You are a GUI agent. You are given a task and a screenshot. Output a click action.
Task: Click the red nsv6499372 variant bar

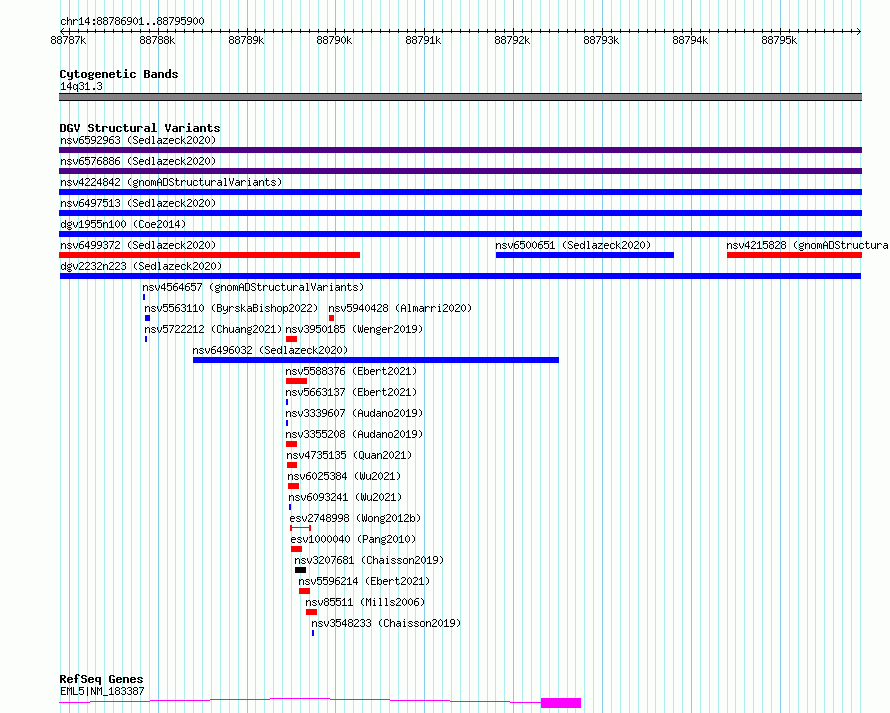coord(209,255)
